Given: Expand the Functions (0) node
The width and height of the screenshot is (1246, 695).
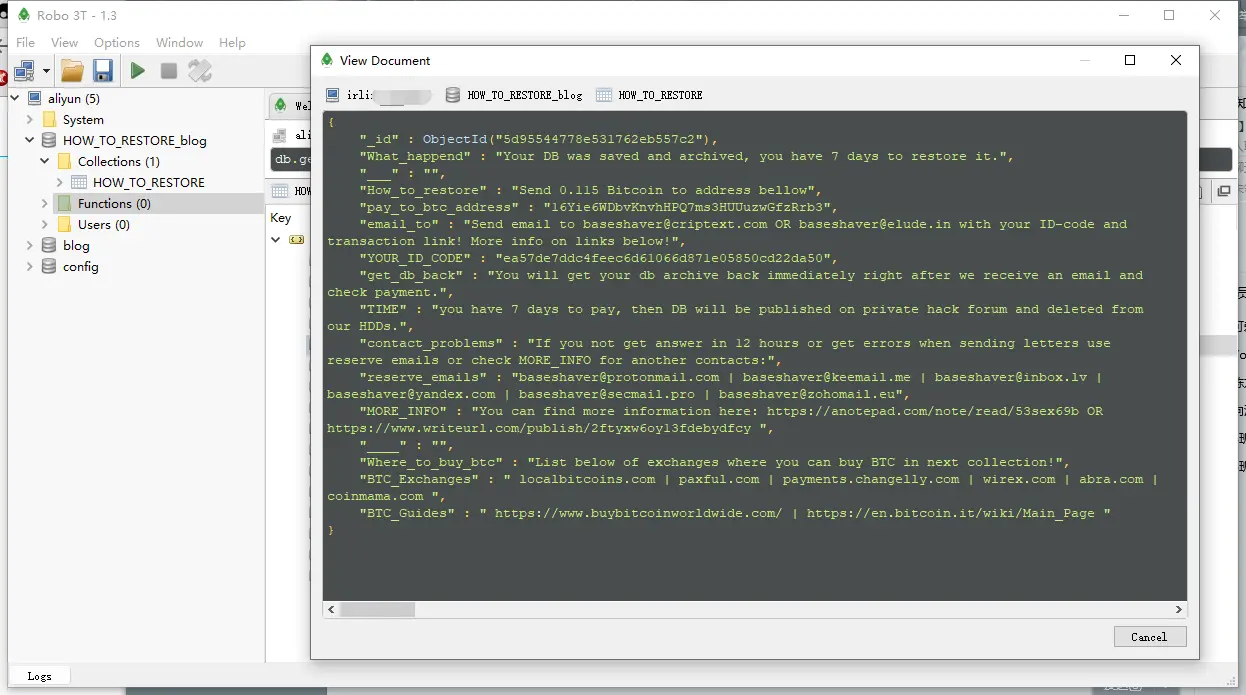Looking at the screenshot, I should point(45,203).
